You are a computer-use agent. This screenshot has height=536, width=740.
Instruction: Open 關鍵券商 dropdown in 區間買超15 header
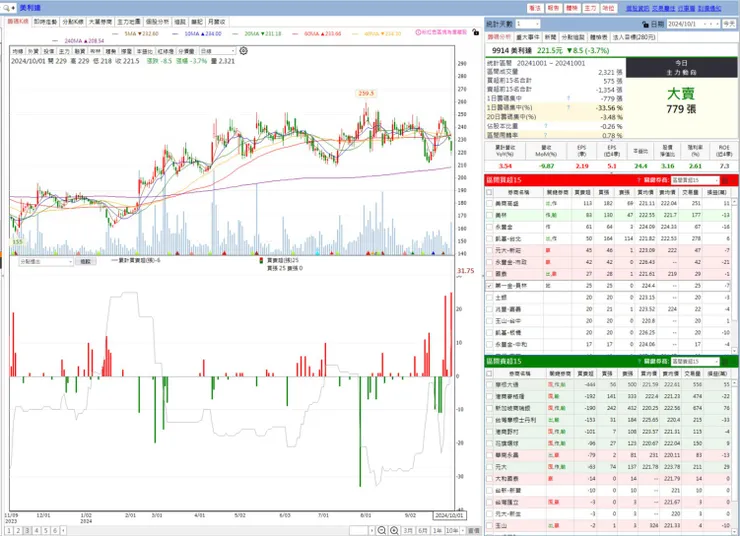coord(695,180)
